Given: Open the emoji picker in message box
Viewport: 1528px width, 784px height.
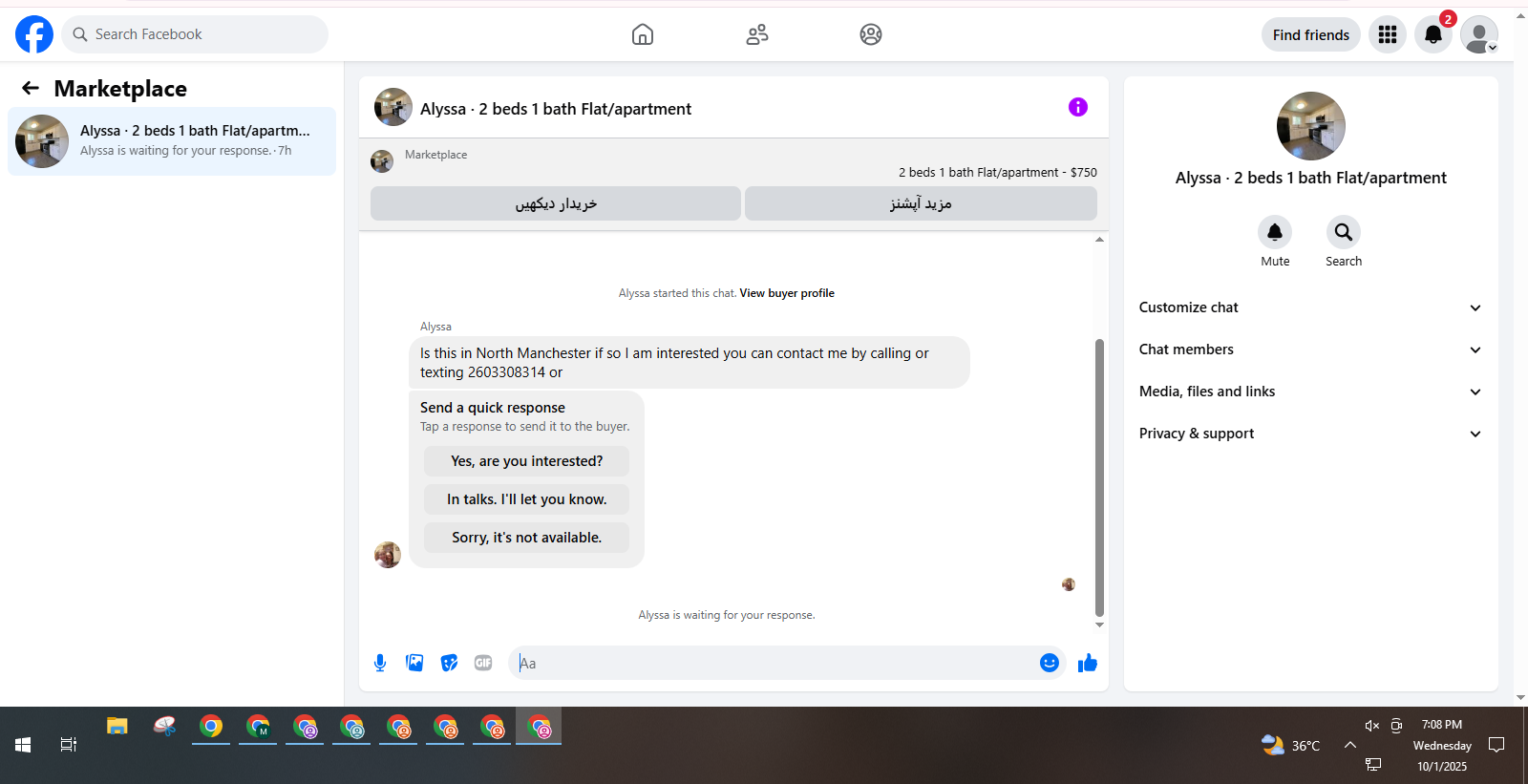Looking at the screenshot, I should 1050,663.
